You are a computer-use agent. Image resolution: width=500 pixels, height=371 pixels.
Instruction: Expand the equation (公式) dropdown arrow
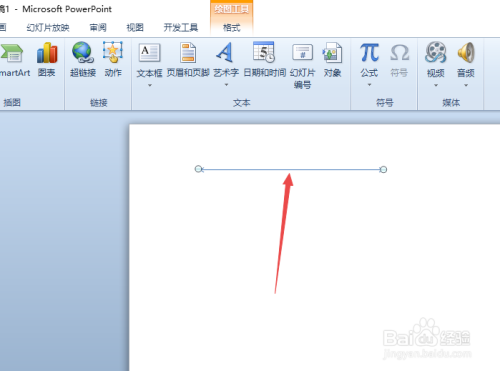click(x=369, y=85)
